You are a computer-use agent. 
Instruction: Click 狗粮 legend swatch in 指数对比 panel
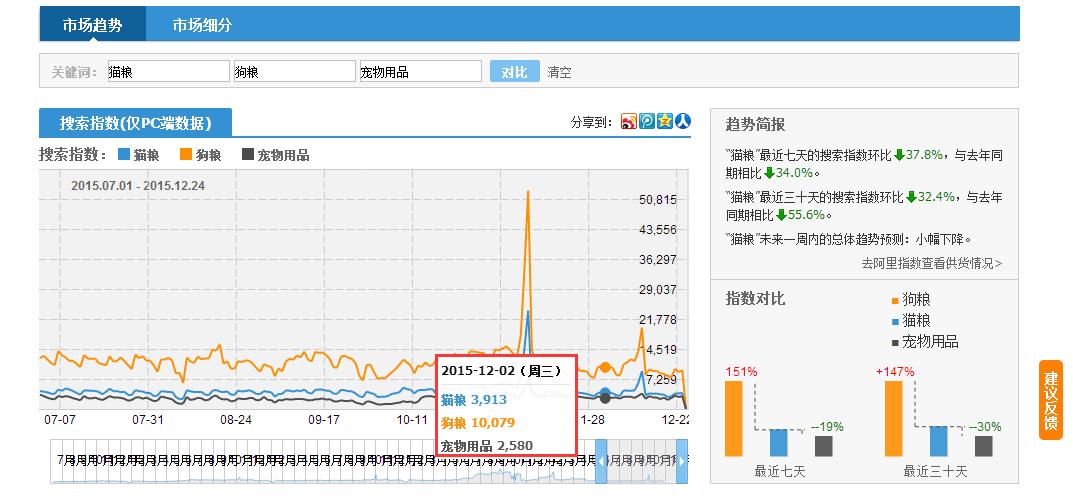tap(894, 301)
